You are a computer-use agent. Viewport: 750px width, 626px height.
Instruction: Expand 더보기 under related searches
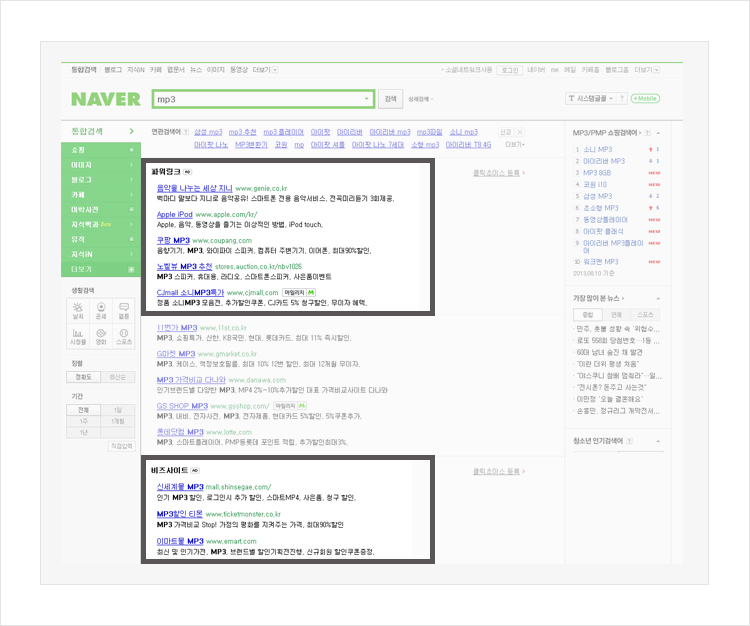point(515,144)
